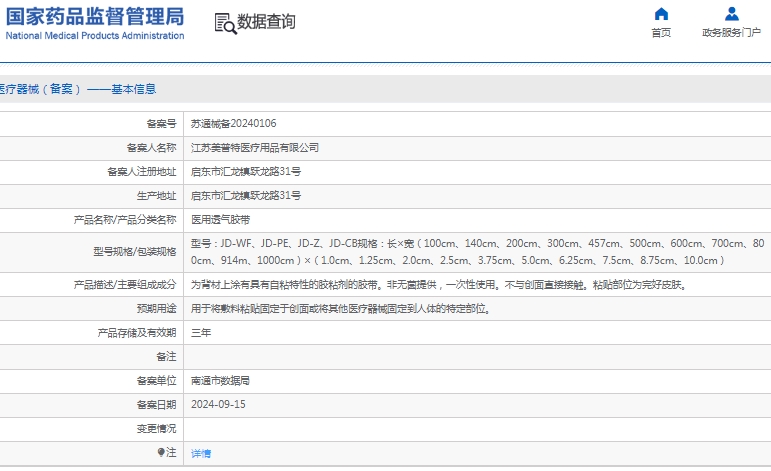The image size is (771, 471).
Task: Click the 产品名称/产品分类名称 label
Action: tap(125, 220)
